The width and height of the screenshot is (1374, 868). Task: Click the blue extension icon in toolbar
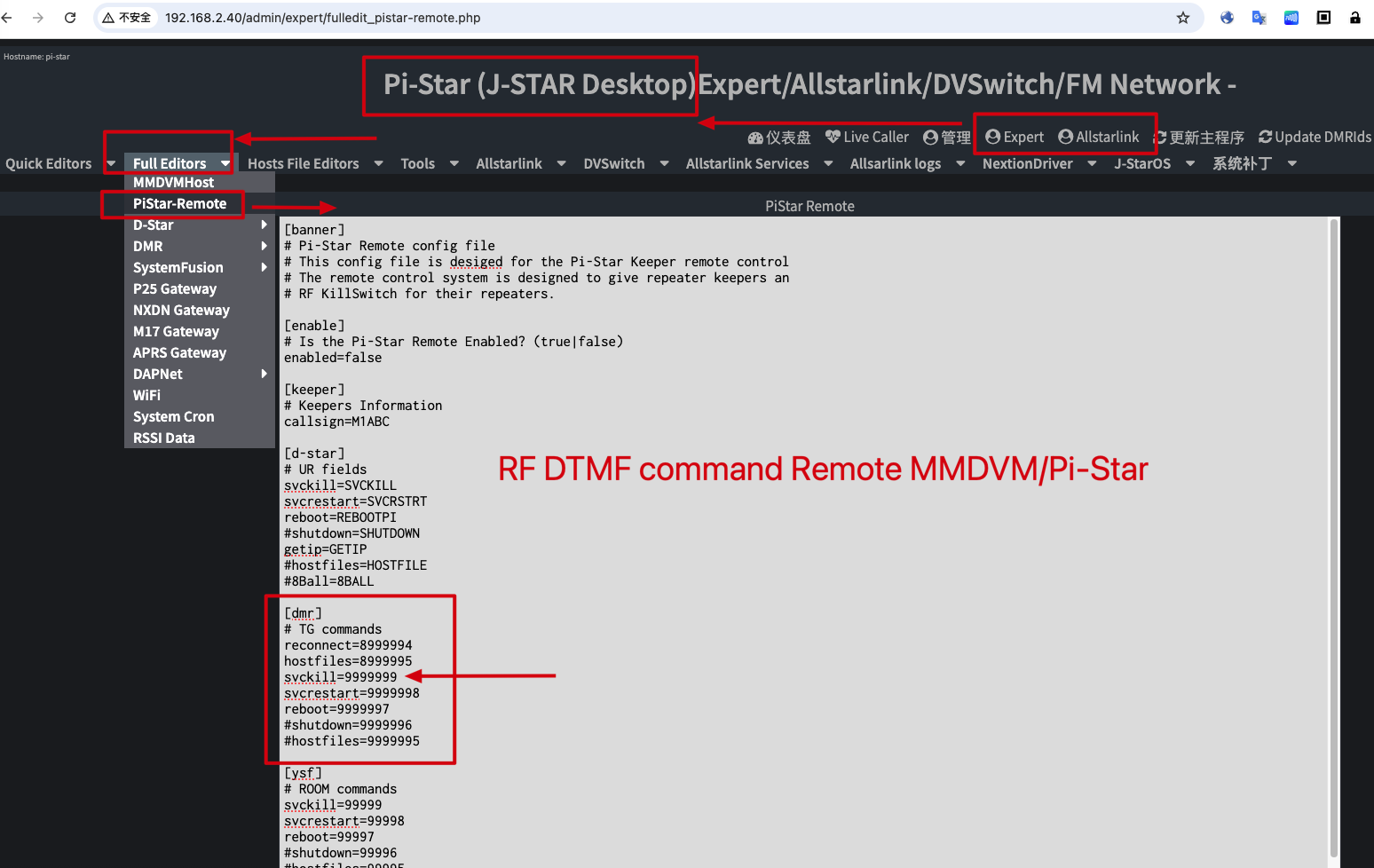[1291, 18]
